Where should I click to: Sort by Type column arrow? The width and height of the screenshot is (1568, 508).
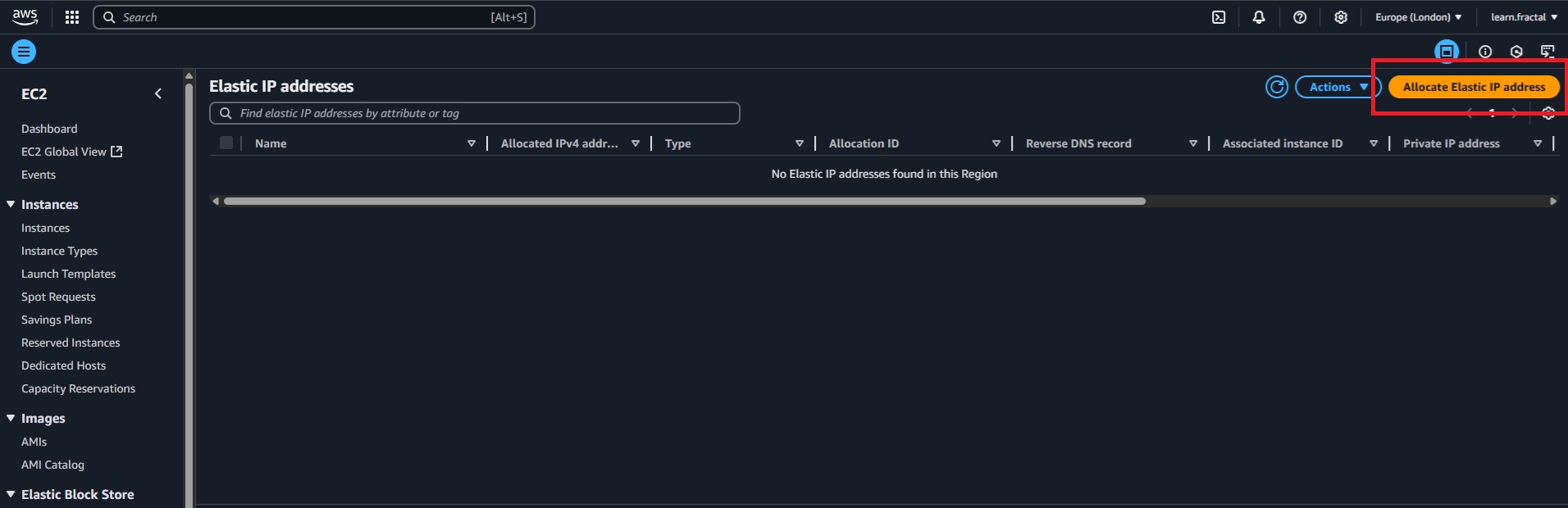(800, 143)
